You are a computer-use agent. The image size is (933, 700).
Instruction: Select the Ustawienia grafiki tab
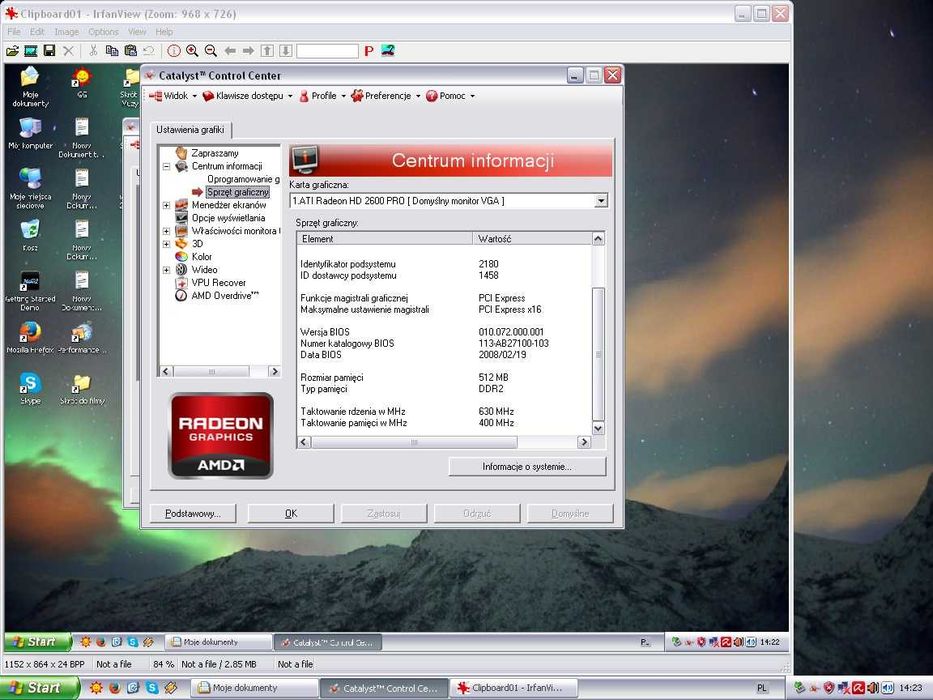point(190,130)
